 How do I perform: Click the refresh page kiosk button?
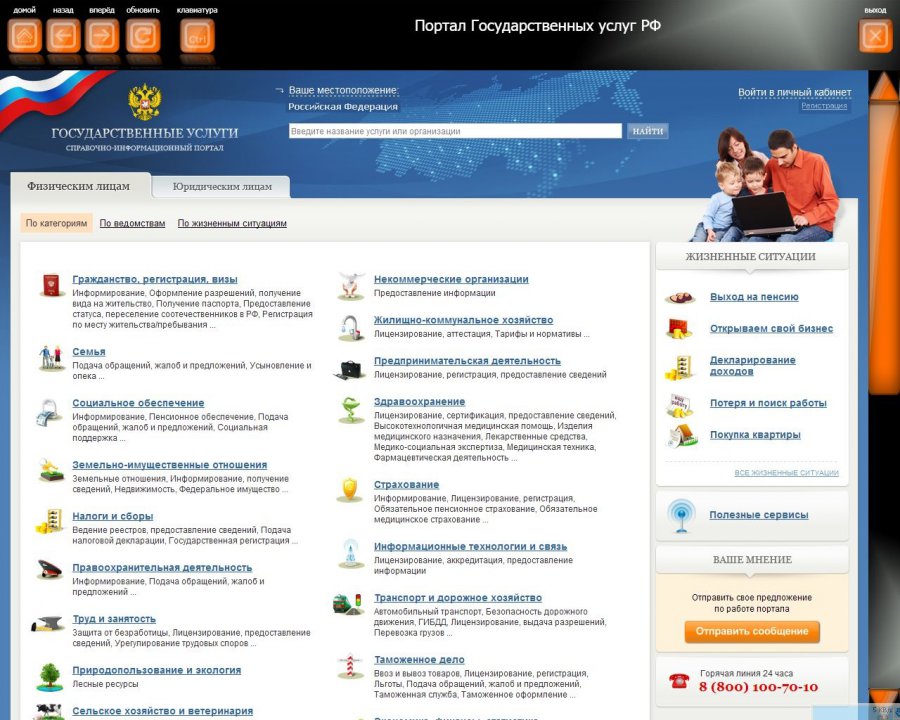pyautogui.click(x=143, y=37)
